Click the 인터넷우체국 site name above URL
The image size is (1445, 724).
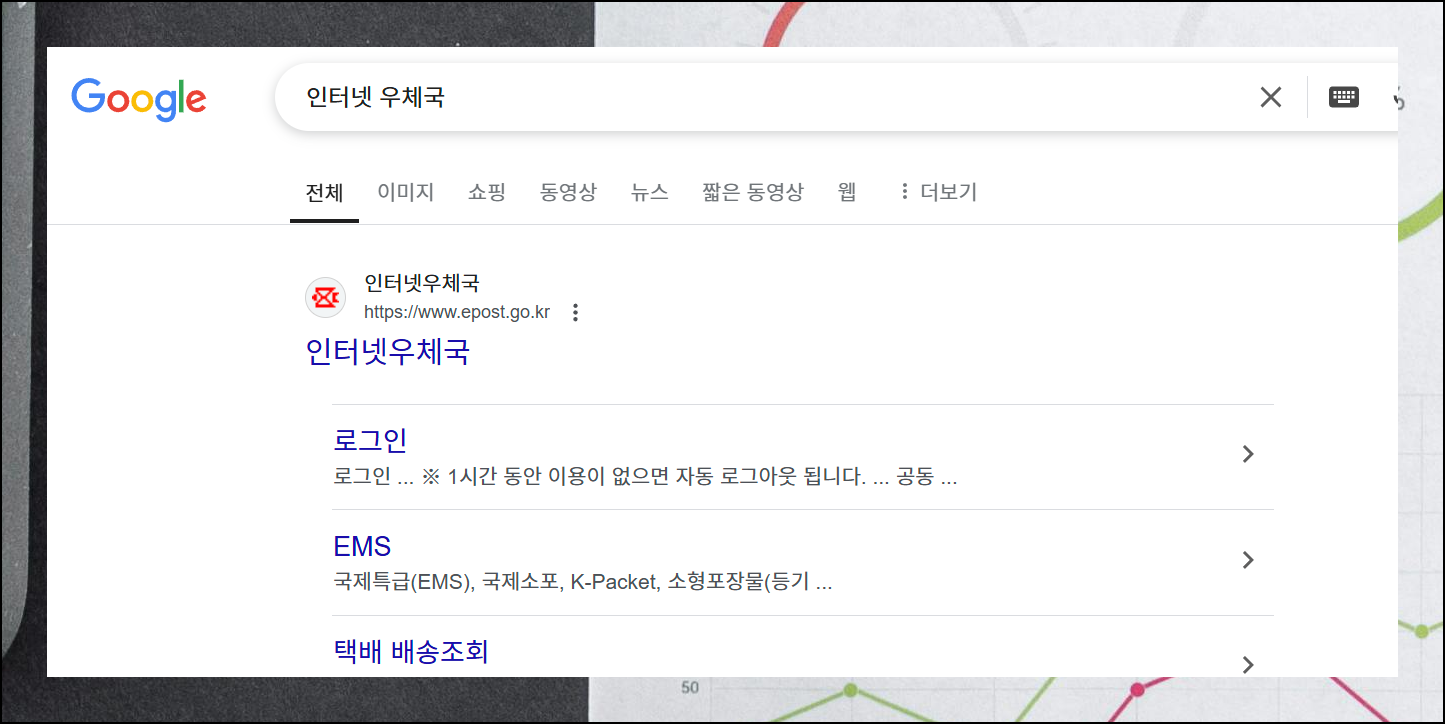point(422,283)
